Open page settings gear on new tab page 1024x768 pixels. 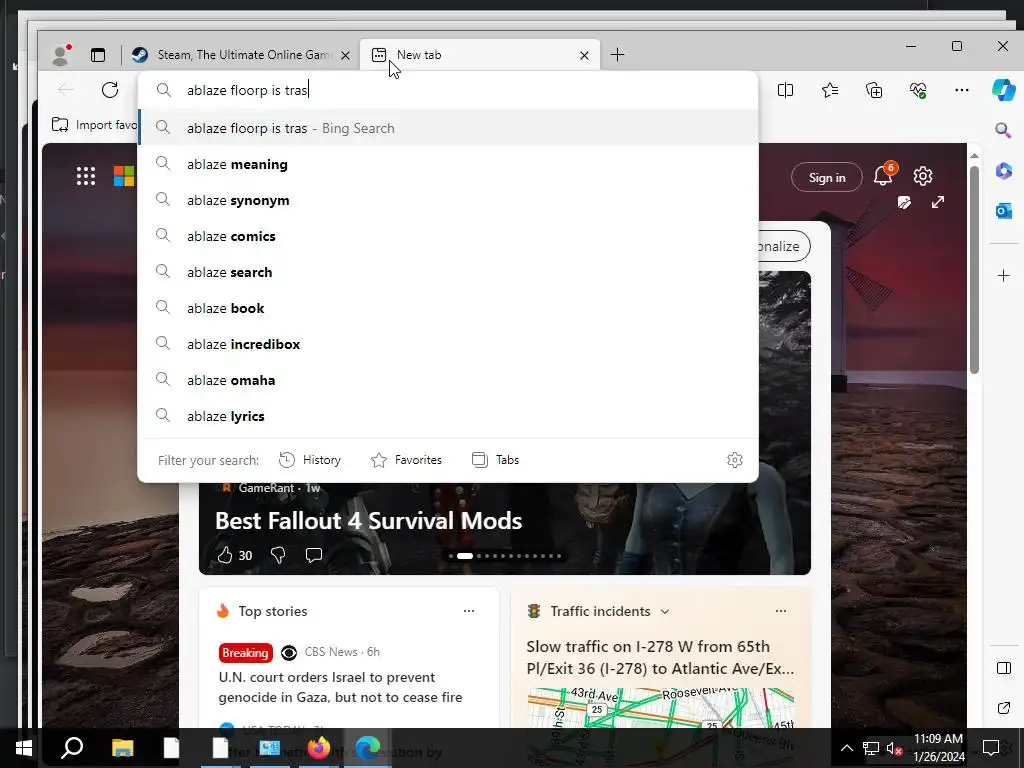[x=923, y=176]
